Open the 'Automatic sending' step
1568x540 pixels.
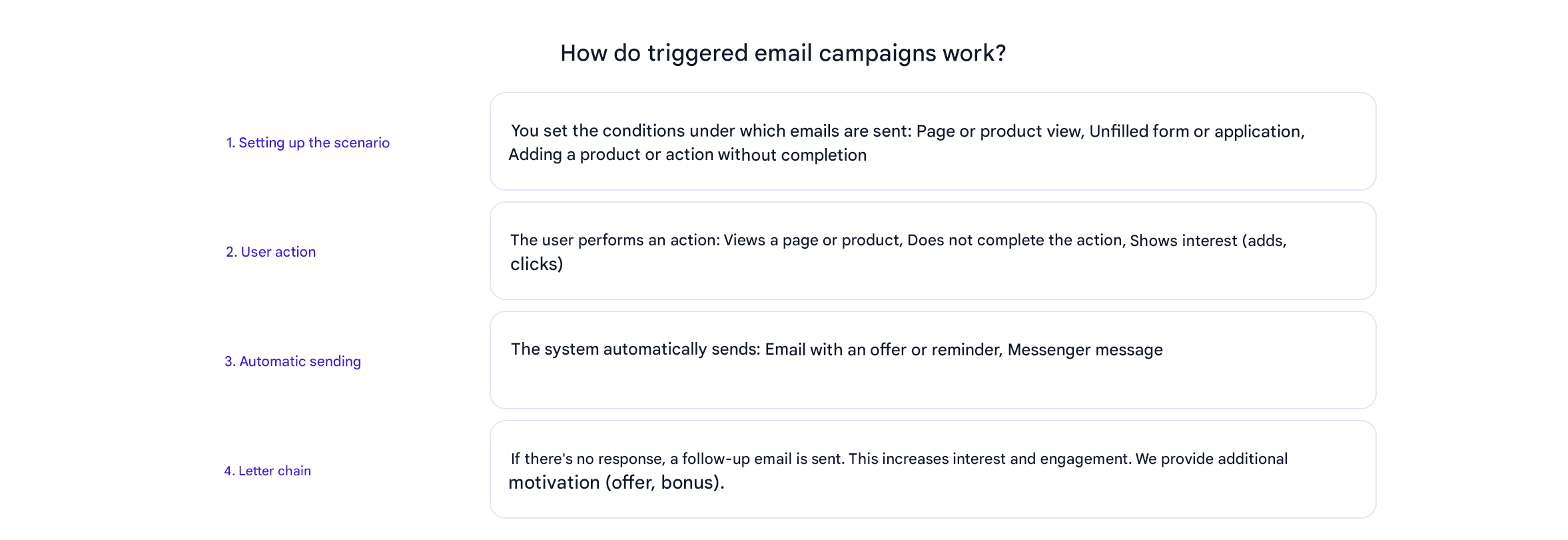pyautogui.click(x=292, y=361)
